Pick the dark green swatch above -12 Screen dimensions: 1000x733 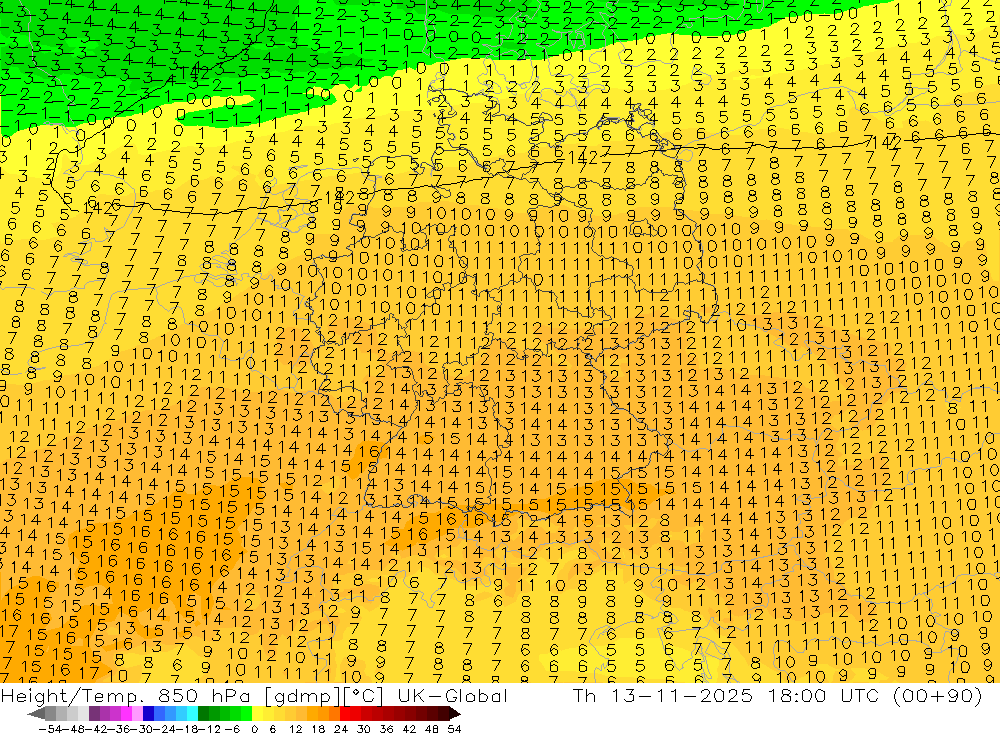(x=203, y=714)
